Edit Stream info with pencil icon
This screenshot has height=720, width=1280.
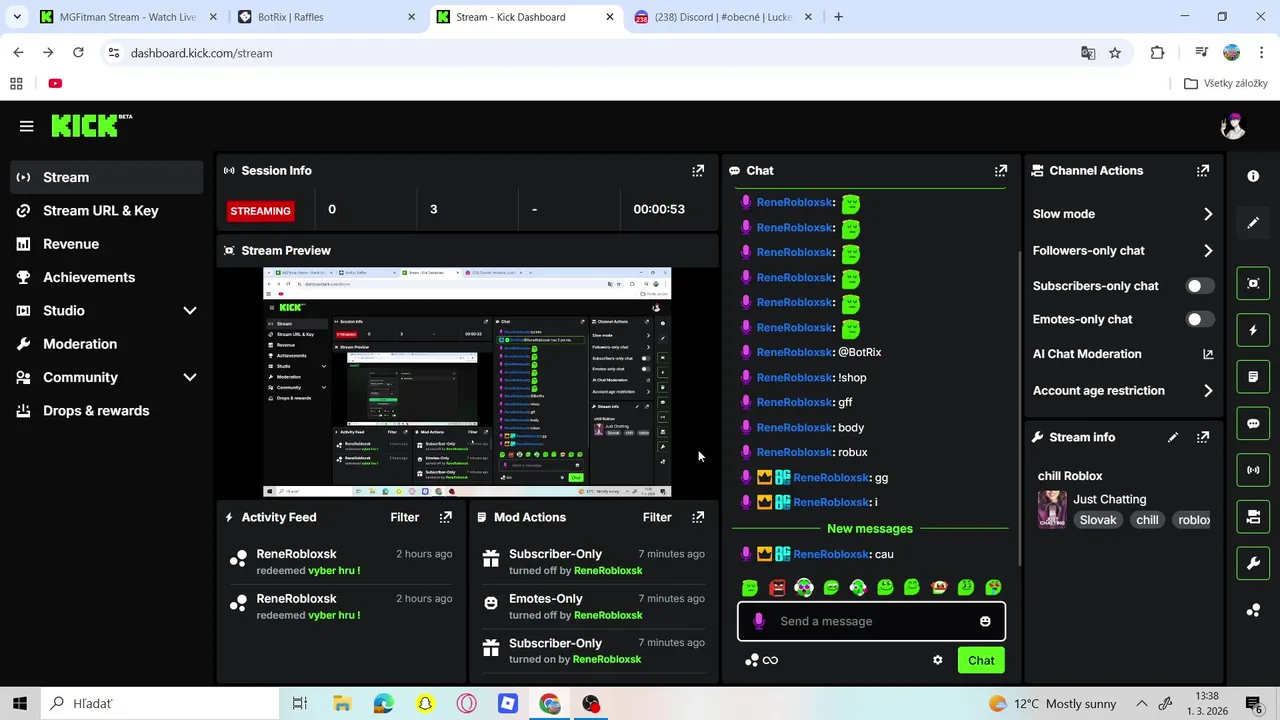coord(1173,437)
